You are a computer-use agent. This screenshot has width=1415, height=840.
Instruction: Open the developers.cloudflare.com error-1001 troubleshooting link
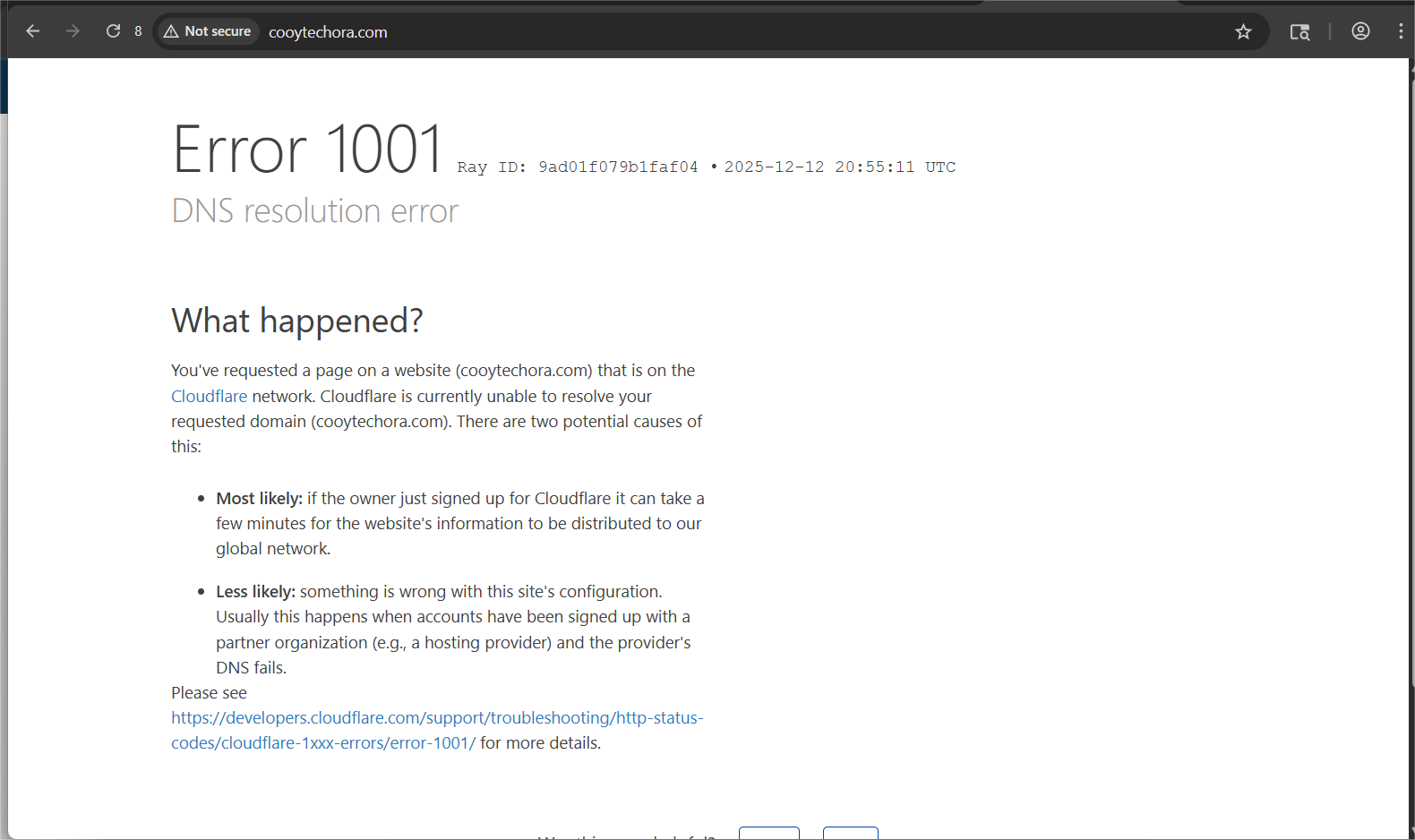(436, 718)
